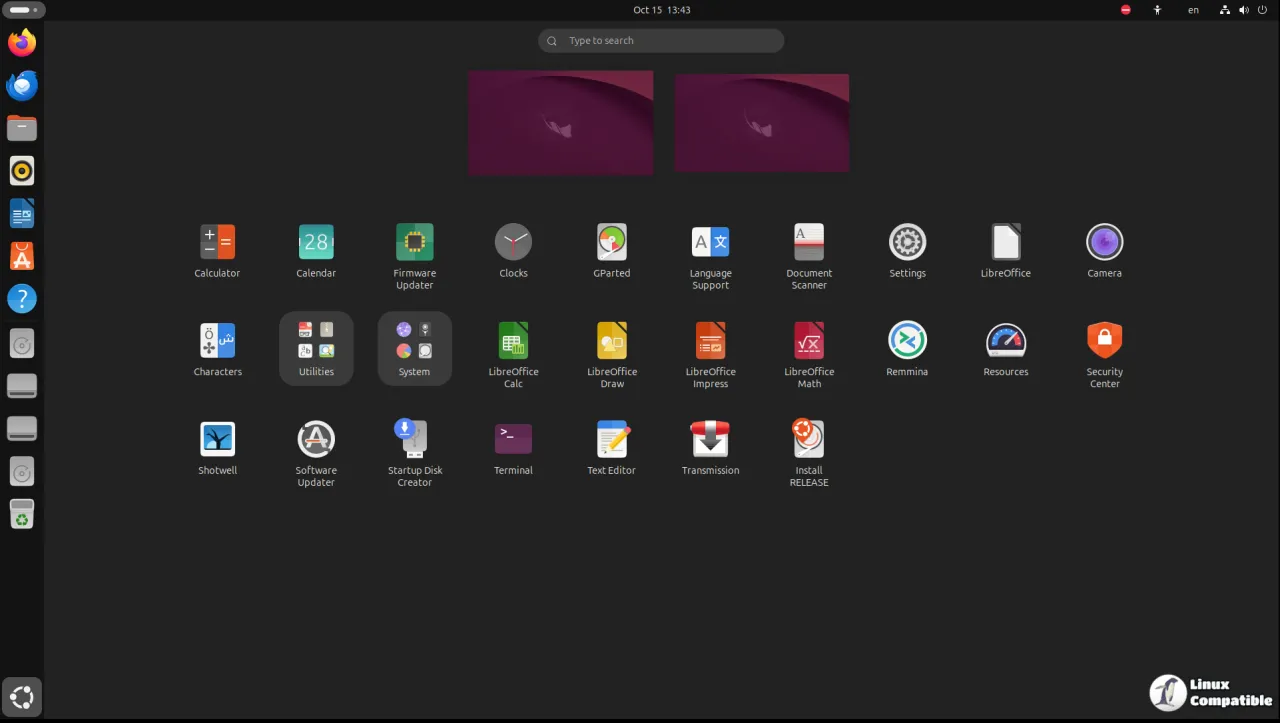Launch Calendar from the app grid

pyautogui.click(x=316, y=242)
